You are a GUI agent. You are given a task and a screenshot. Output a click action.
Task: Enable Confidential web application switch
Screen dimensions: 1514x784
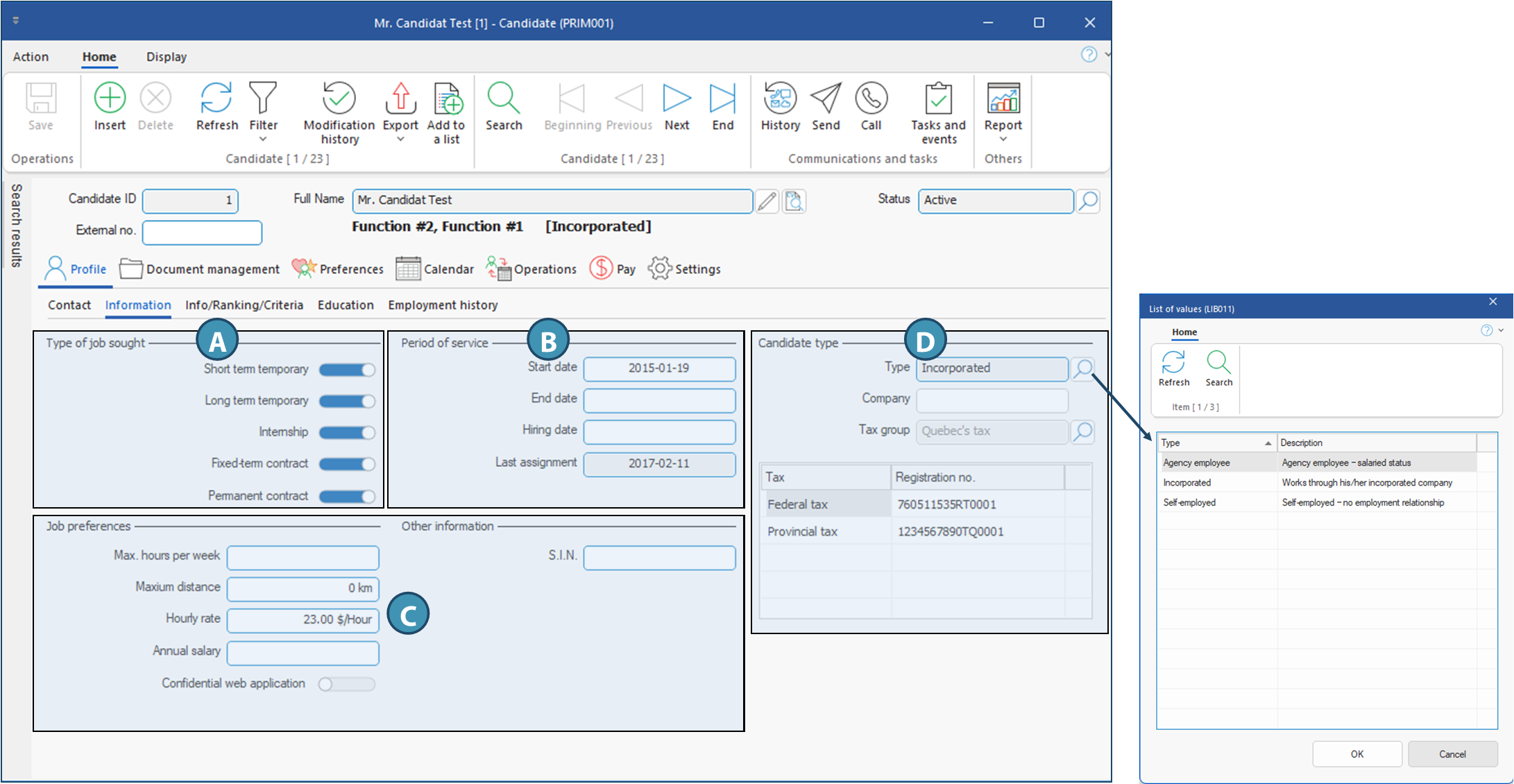pyautogui.click(x=346, y=684)
